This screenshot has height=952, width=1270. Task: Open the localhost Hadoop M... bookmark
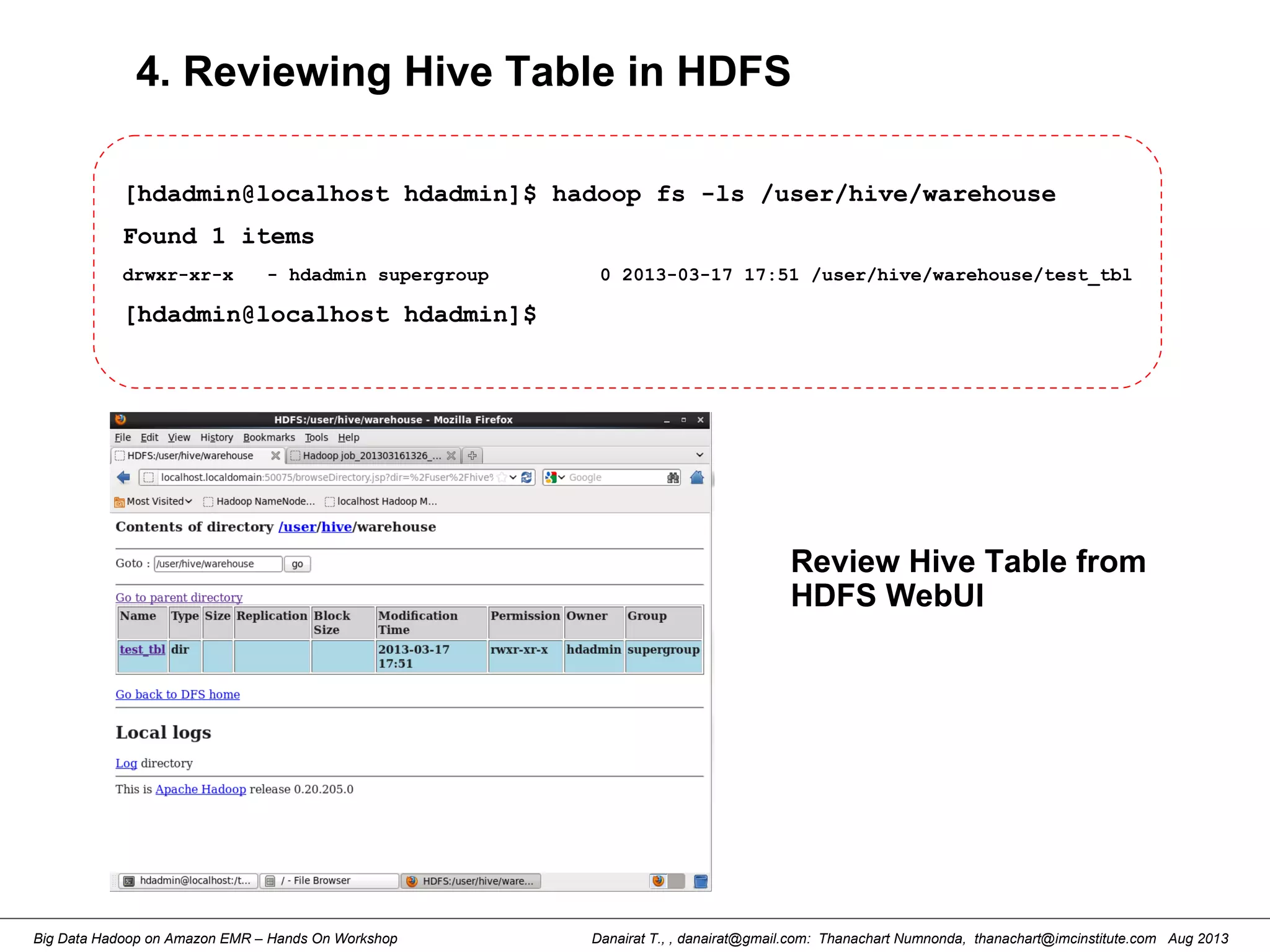coord(381,501)
